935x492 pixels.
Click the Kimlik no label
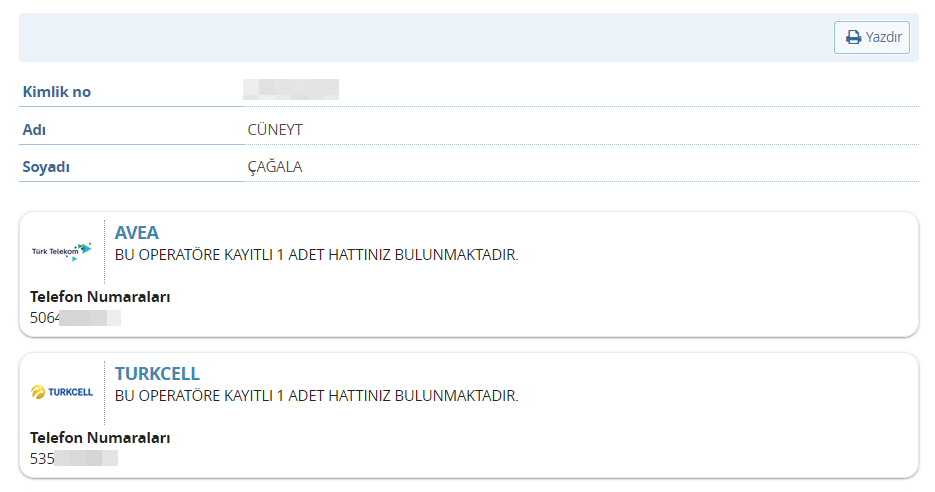point(57,92)
